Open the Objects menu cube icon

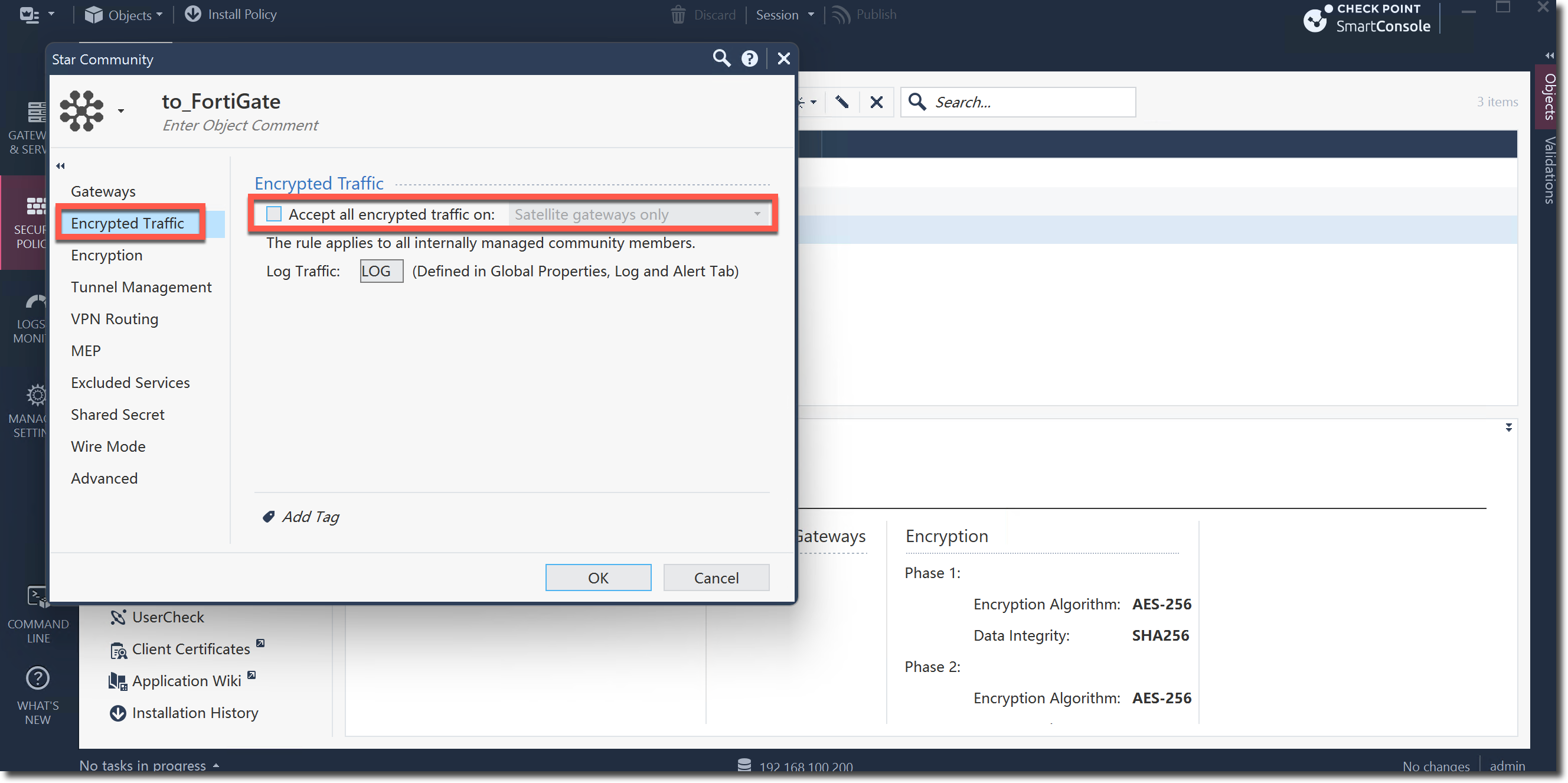pos(93,15)
